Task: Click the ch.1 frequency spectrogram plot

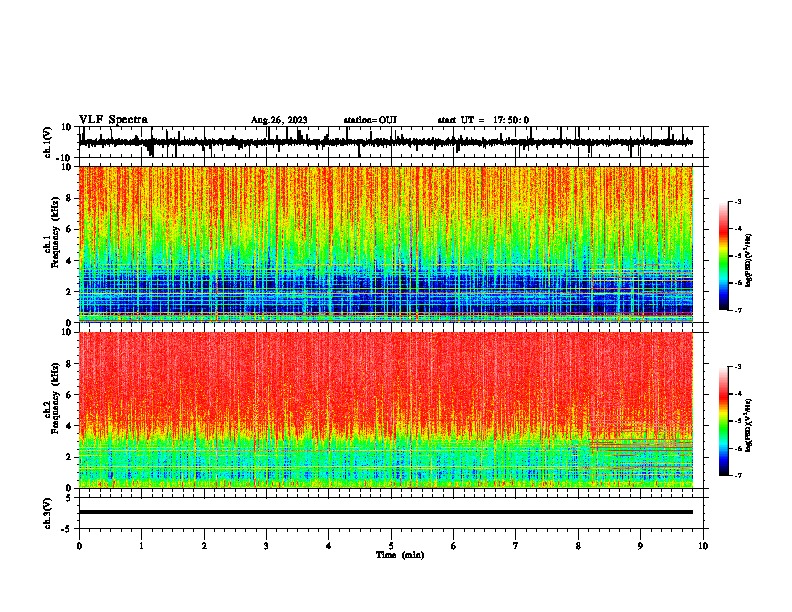Action: [385, 244]
